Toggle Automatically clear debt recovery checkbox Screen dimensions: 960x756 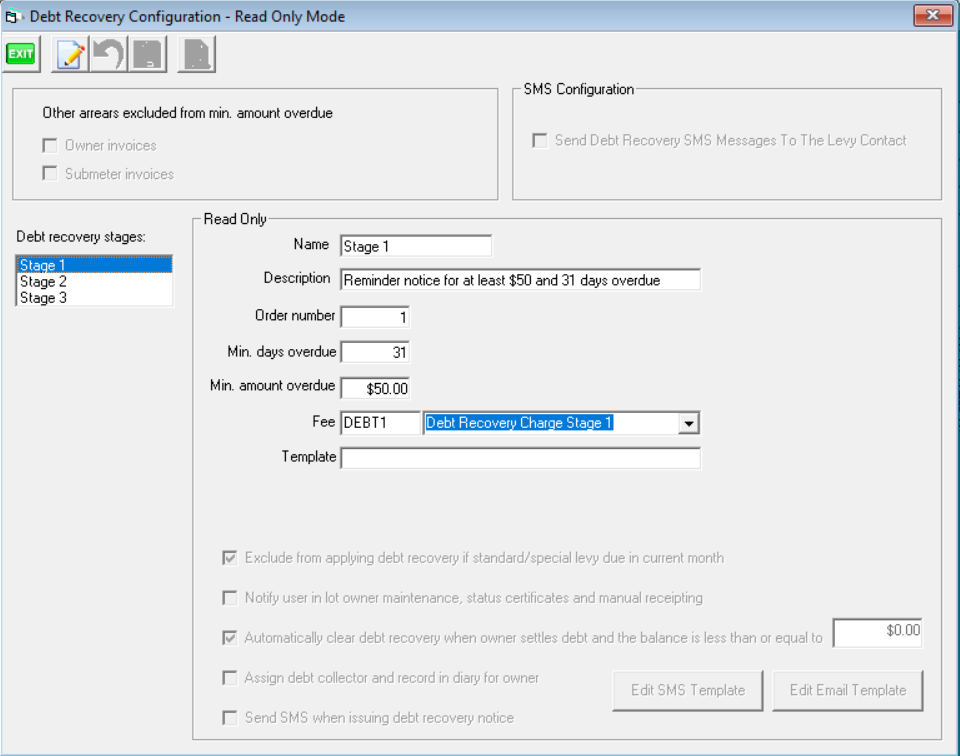pyautogui.click(x=230, y=638)
